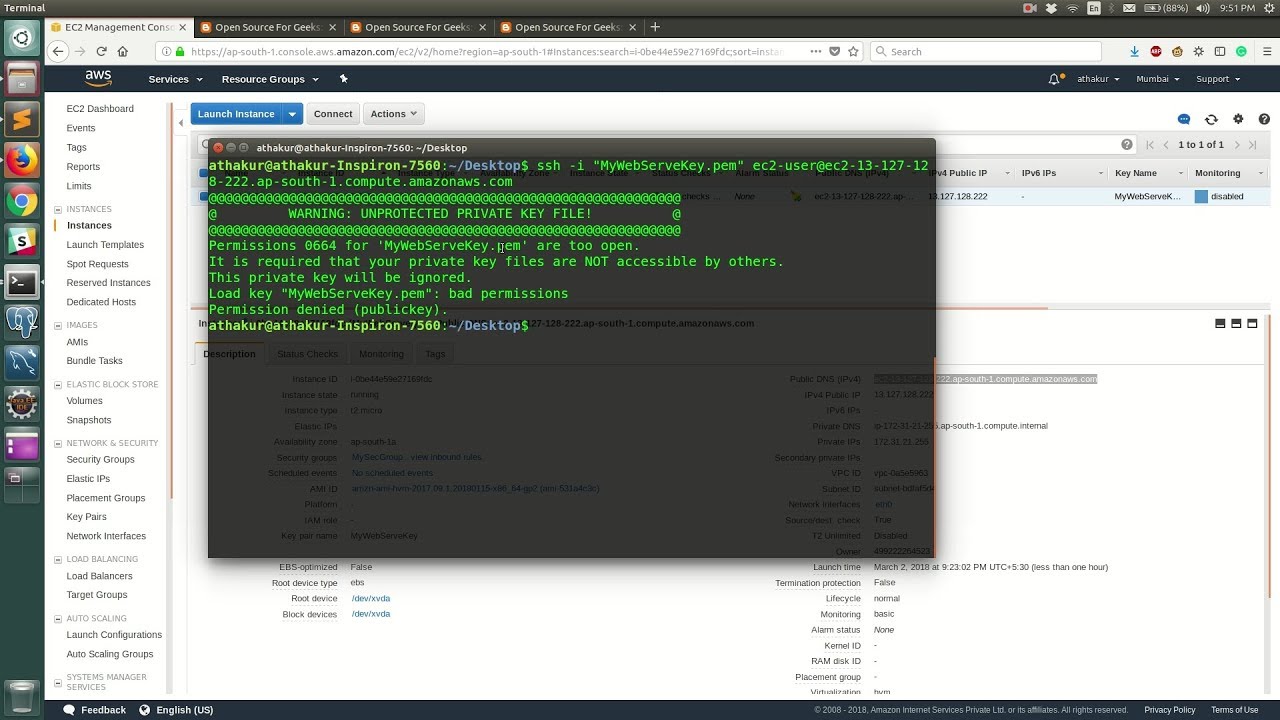Screen dimensions: 1280x720
Task: Click the AWS logo home icon
Action: pos(98,79)
